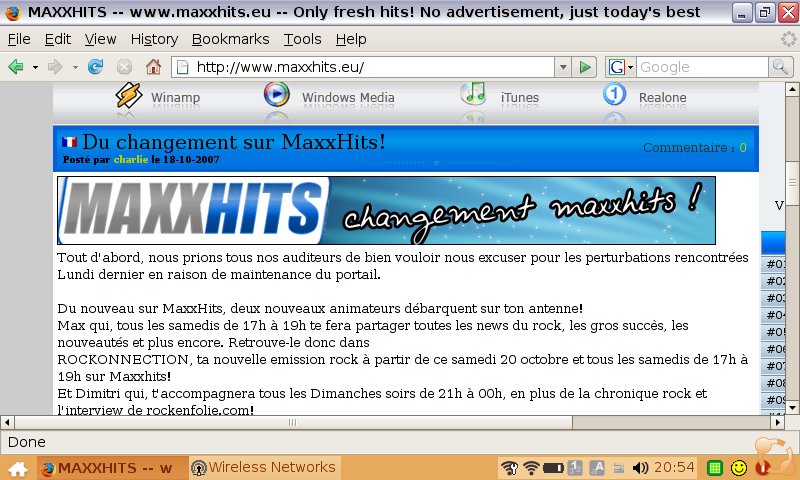The width and height of the screenshot is (800, 480).
Task: Expand the address bar history dropdown
Action: pos(562,67)
